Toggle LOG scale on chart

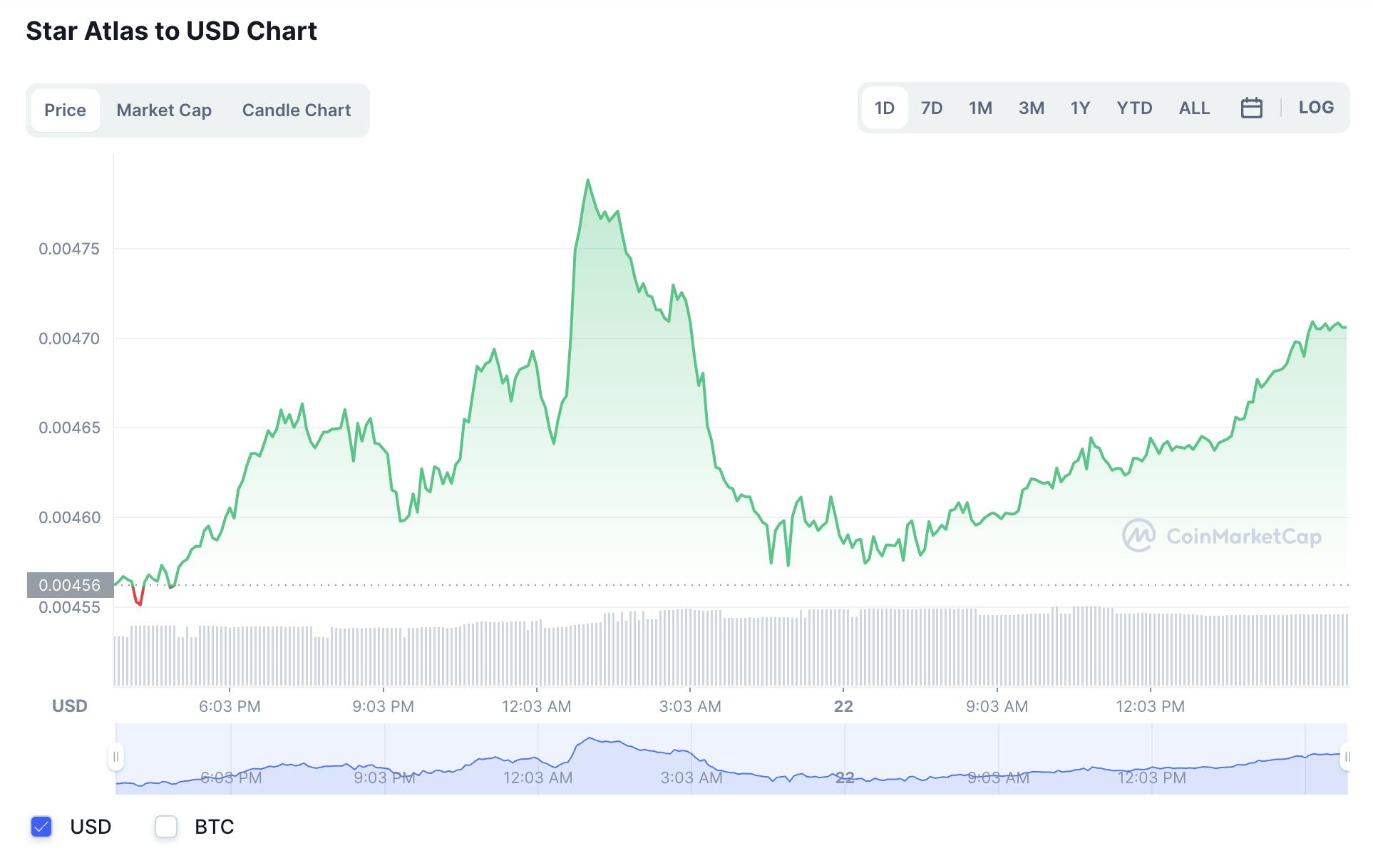tap(1316, 107)
